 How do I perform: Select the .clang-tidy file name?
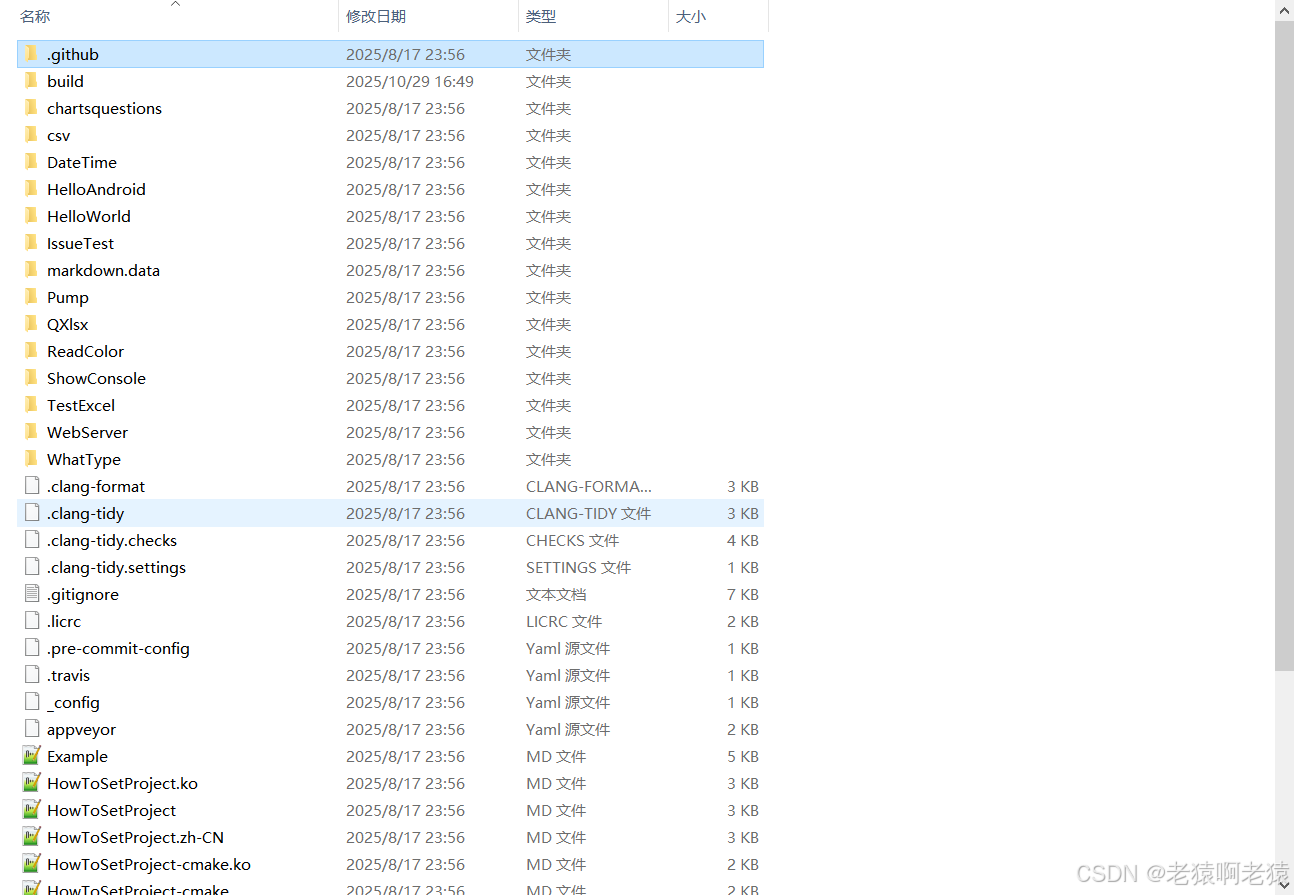(86, 513)
